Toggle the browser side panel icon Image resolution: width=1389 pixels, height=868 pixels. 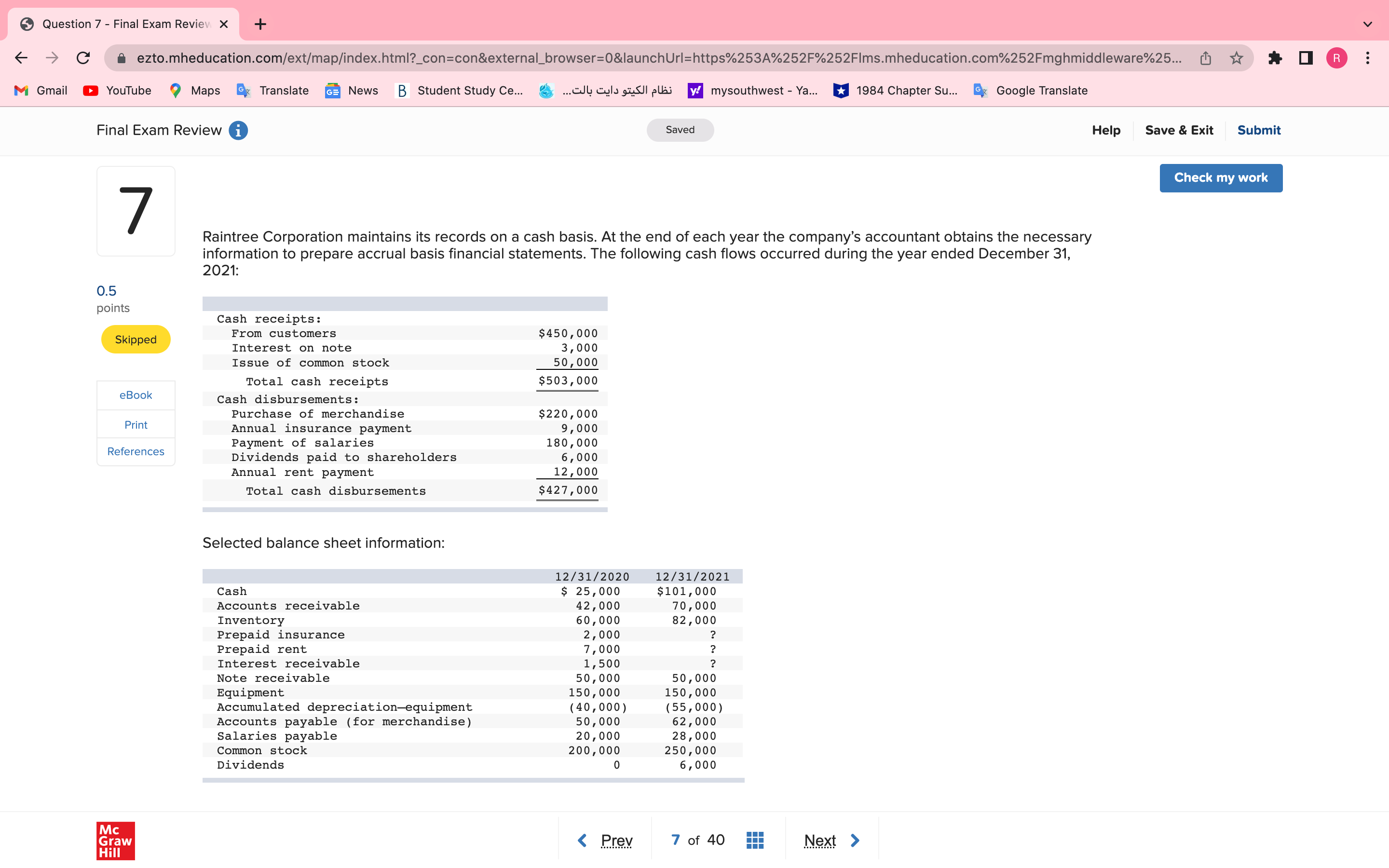(x=1306, y=58)
